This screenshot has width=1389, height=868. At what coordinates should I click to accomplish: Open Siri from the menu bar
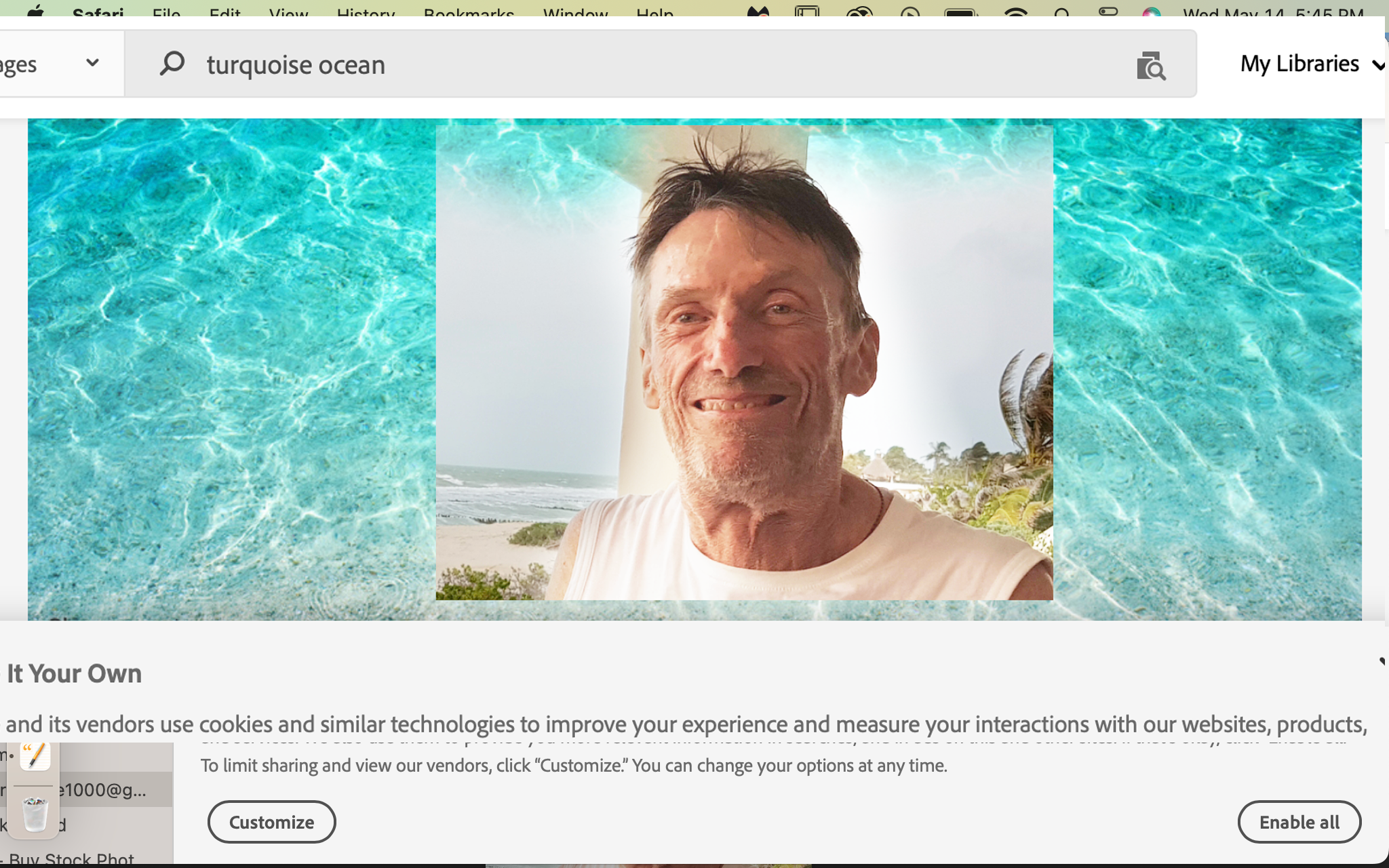point(1151,14)
